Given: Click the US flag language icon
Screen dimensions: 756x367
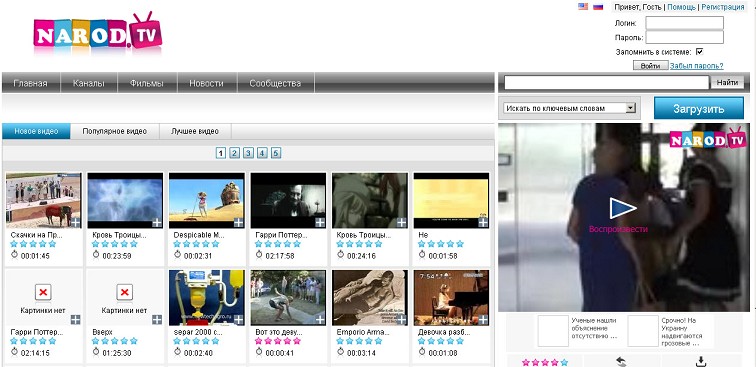Looking at the screenshot, I should [x=583, y=7].
